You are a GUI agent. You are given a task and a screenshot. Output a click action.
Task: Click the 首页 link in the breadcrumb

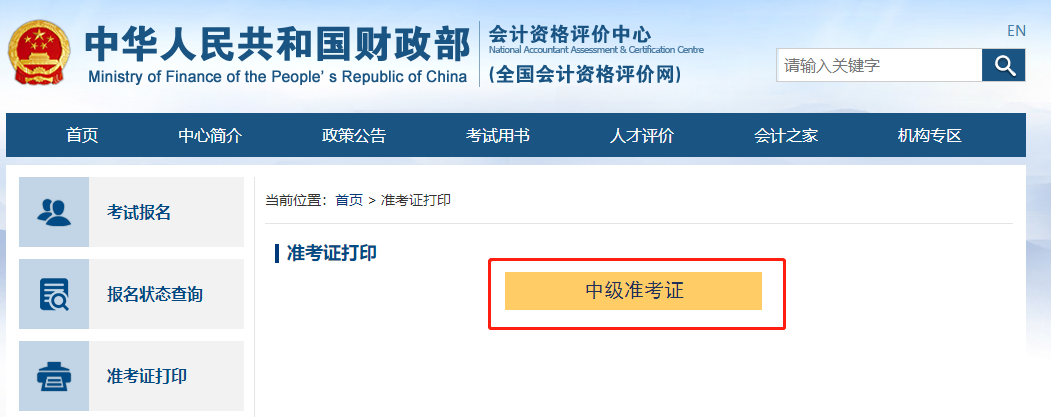tap(349, 200)
